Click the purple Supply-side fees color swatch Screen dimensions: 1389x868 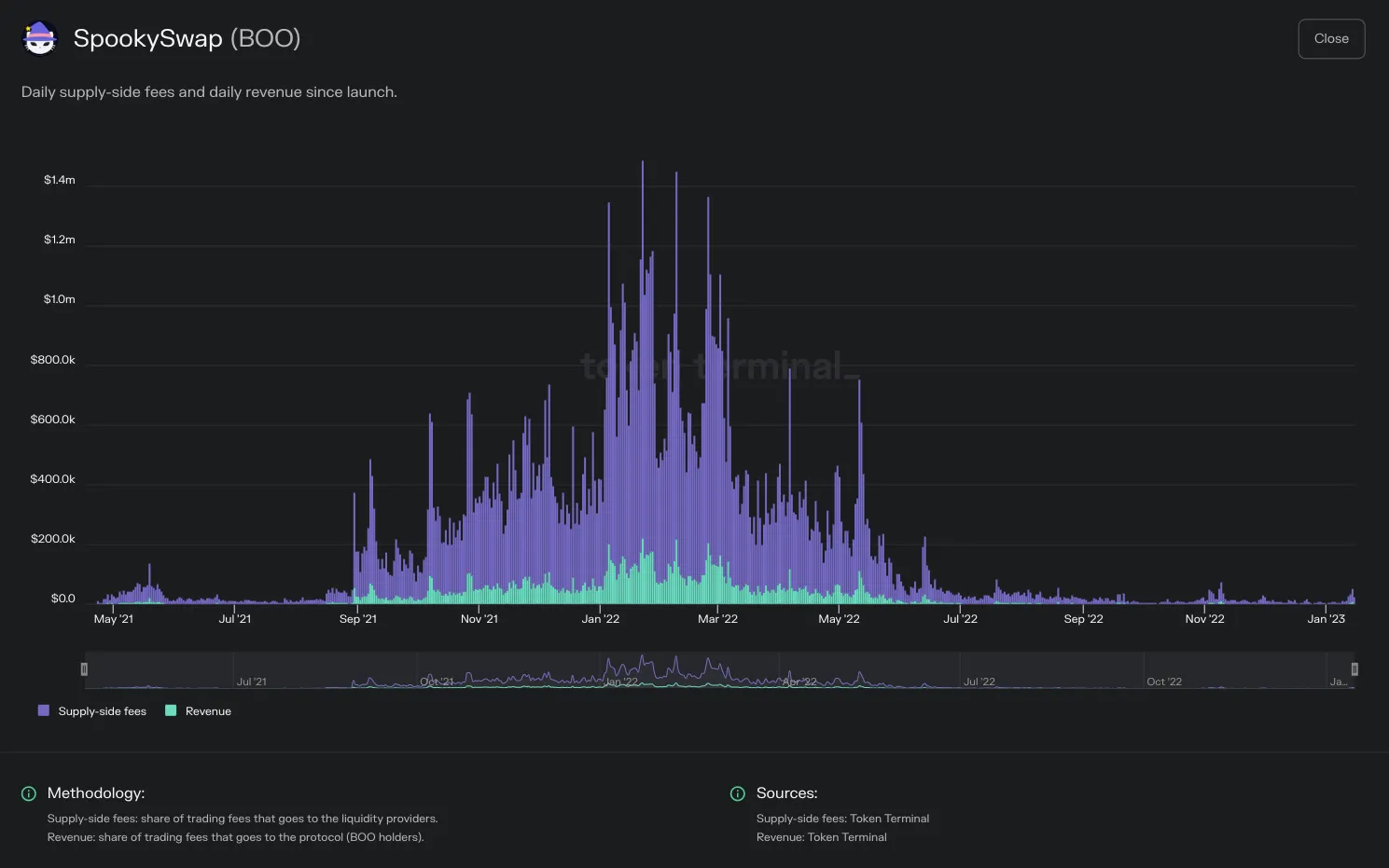pyautogui.click(x=44, y=710)
